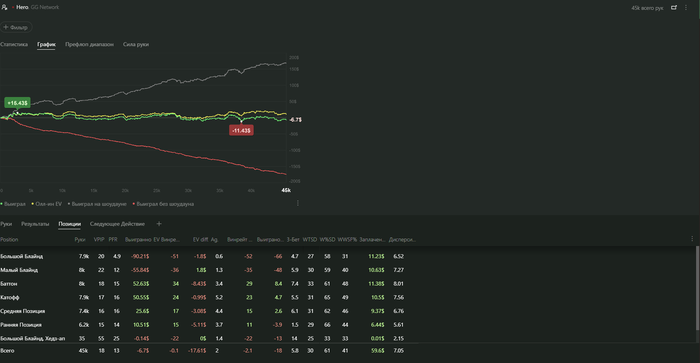Click the Hero player name
The height and width of the screenshot is (363, 700).
tap(22, 7)
